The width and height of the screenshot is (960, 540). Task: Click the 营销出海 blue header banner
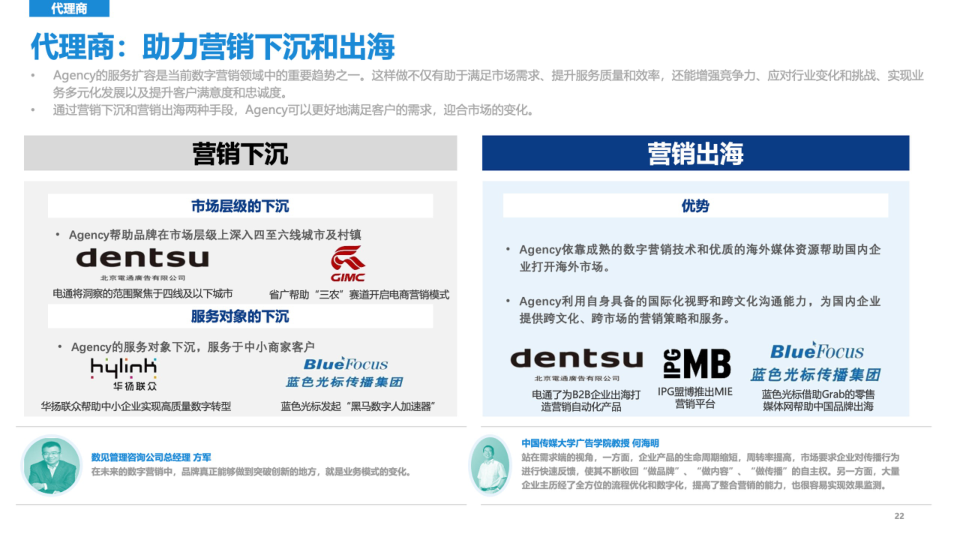click(696, 153)
